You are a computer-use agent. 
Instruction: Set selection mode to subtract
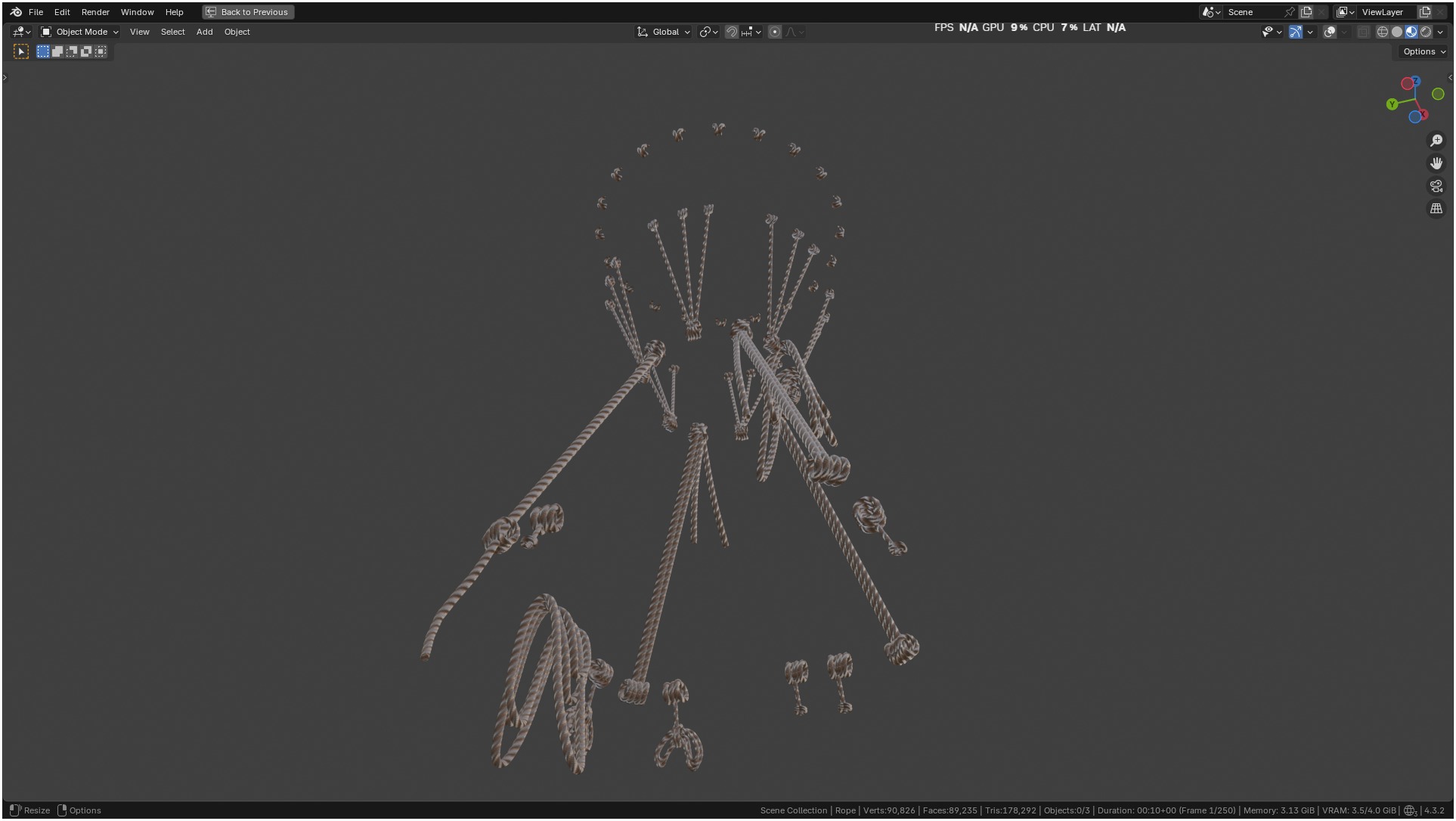[72, 51]
